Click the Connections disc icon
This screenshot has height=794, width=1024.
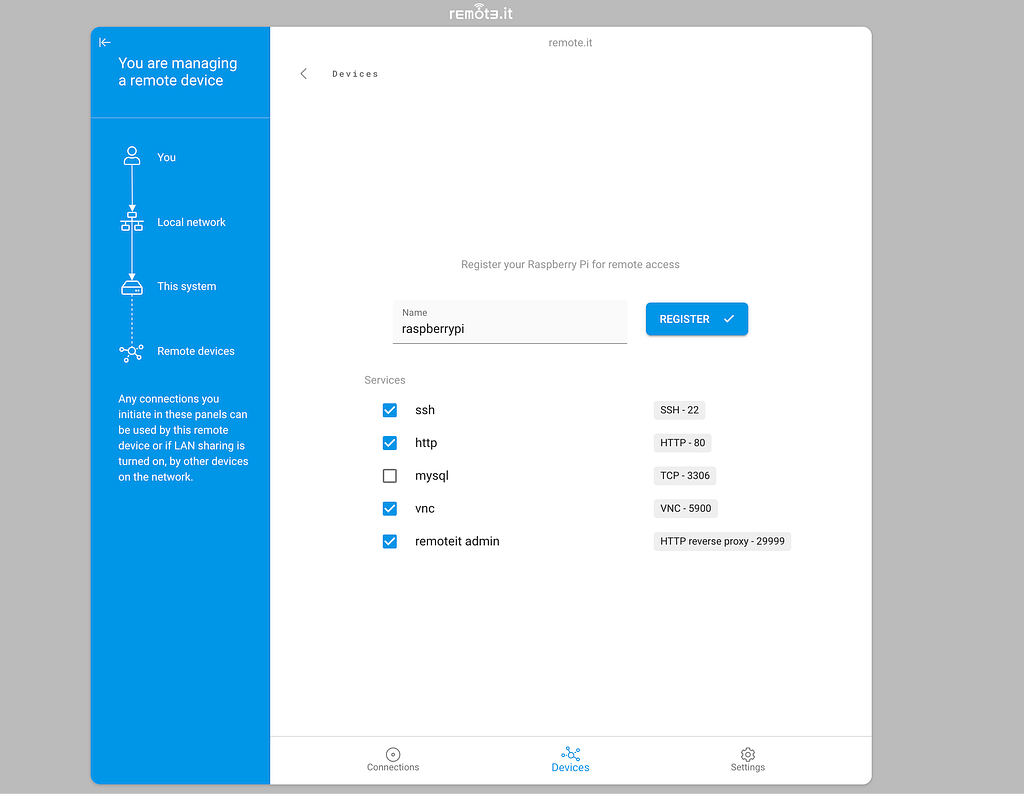(393, 754)
